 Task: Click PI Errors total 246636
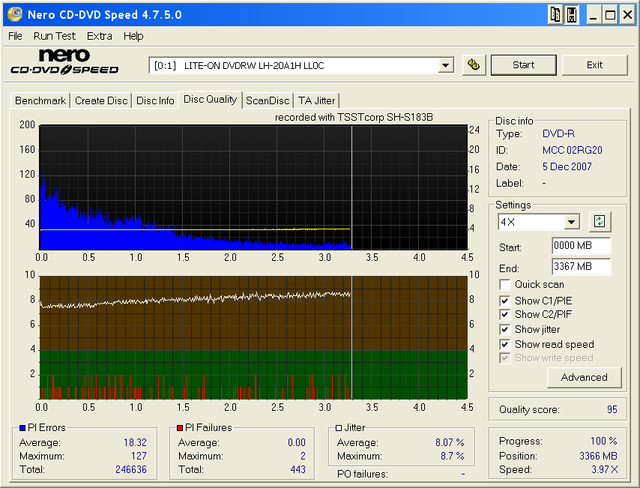[131, 469]
